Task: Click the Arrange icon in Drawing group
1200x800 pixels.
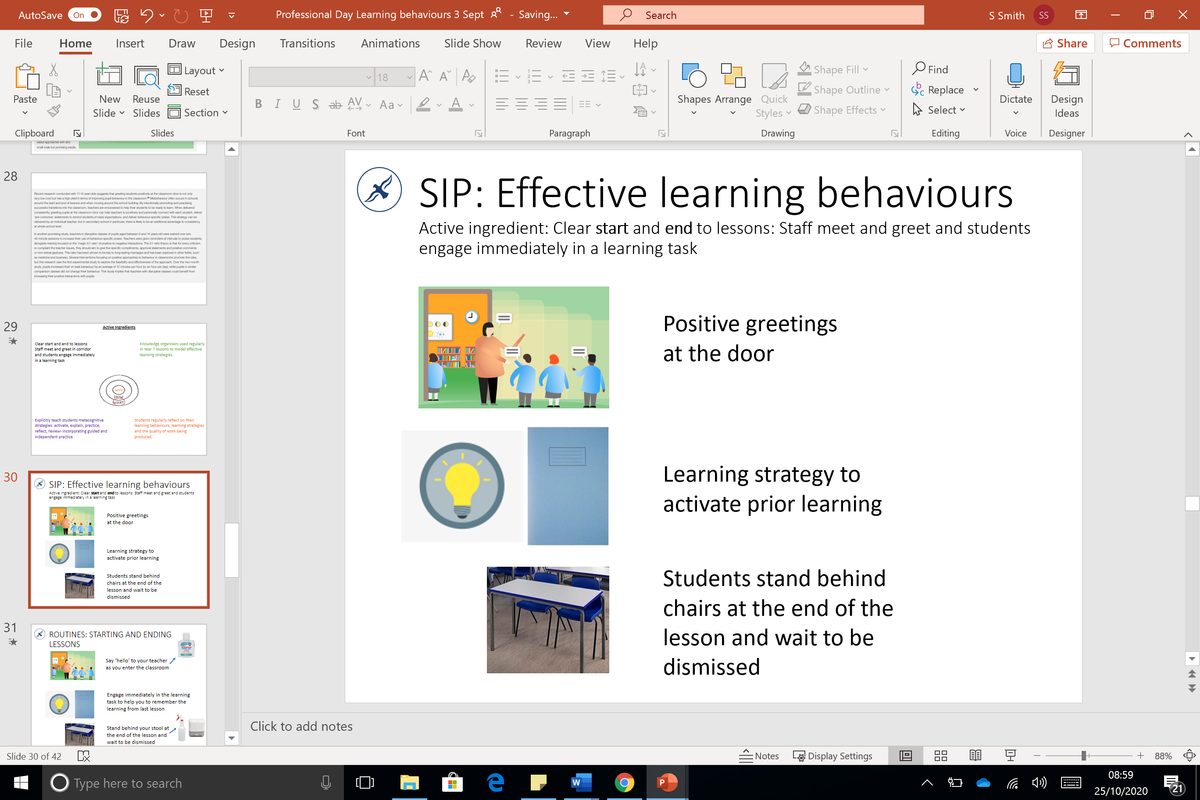Action: tap(733, 76)
